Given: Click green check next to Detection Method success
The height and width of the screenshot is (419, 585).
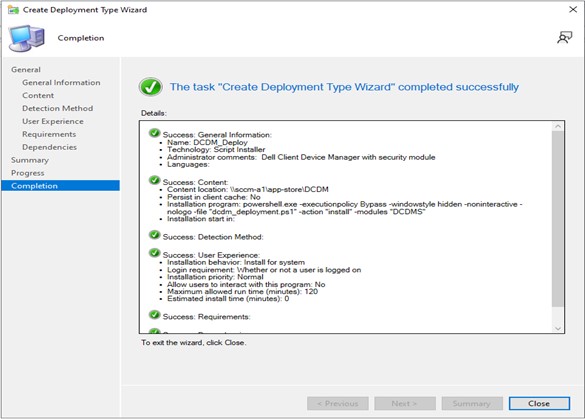Looking at the screenshot, I should (x=154, y=235).
